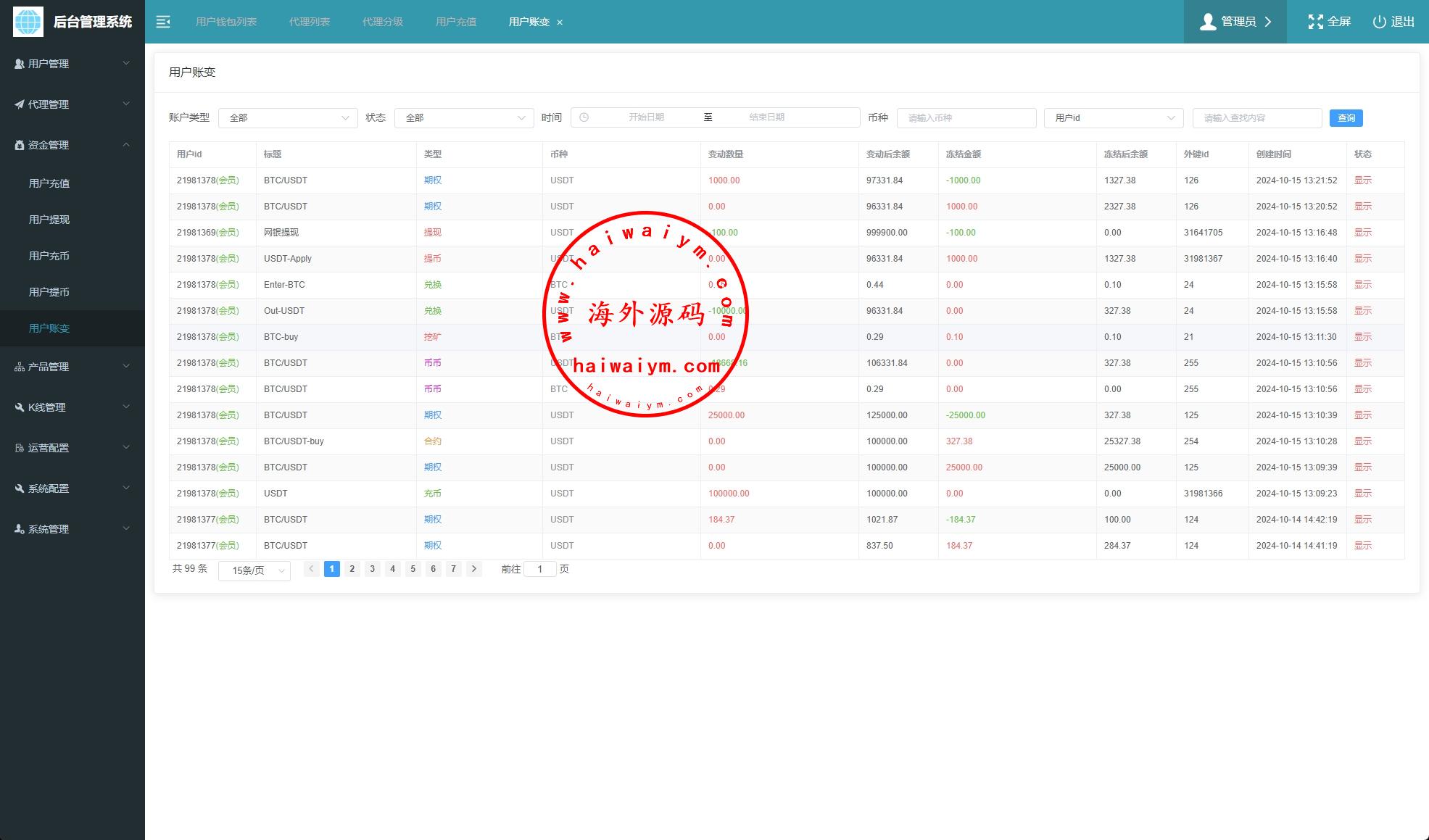Click the globe logo icon
The width and height of the screenshot is (1429, 840).
pyautogui.click(x=28, y=22)
